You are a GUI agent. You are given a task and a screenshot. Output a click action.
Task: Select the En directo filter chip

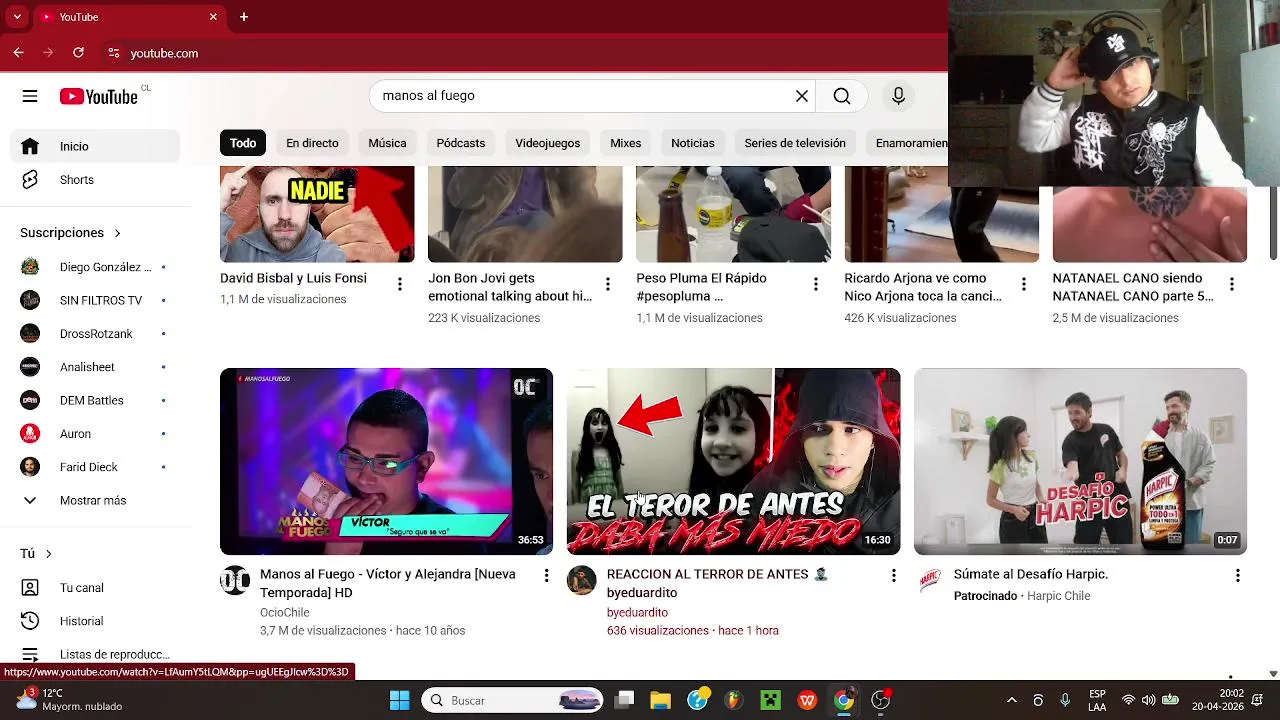pos(312,143)
